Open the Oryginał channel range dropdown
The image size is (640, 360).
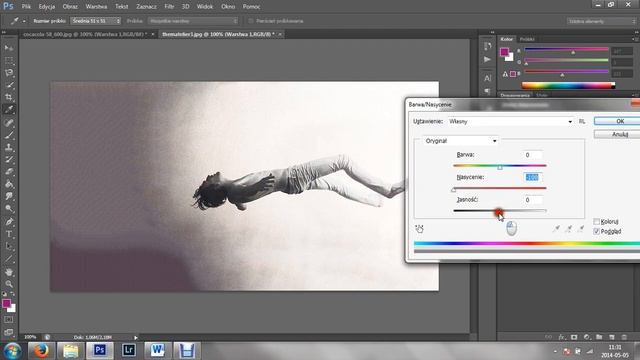(460, 141)
